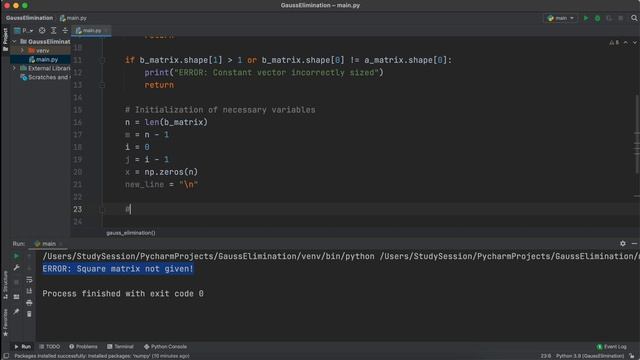The height and width of the screenshot is (360, 640).
Task: Click the python path link in console output
Action: [208, 256]
